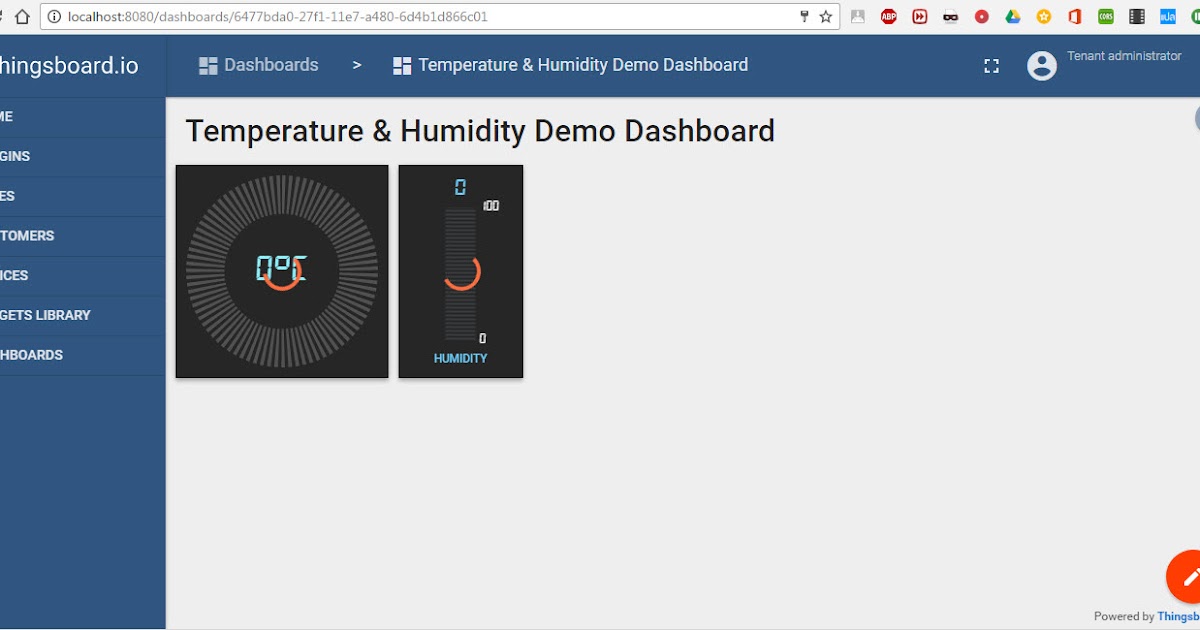
Task: Bookmark this page using the star icon
Action: pyautogui.click(x=824, y=16)
